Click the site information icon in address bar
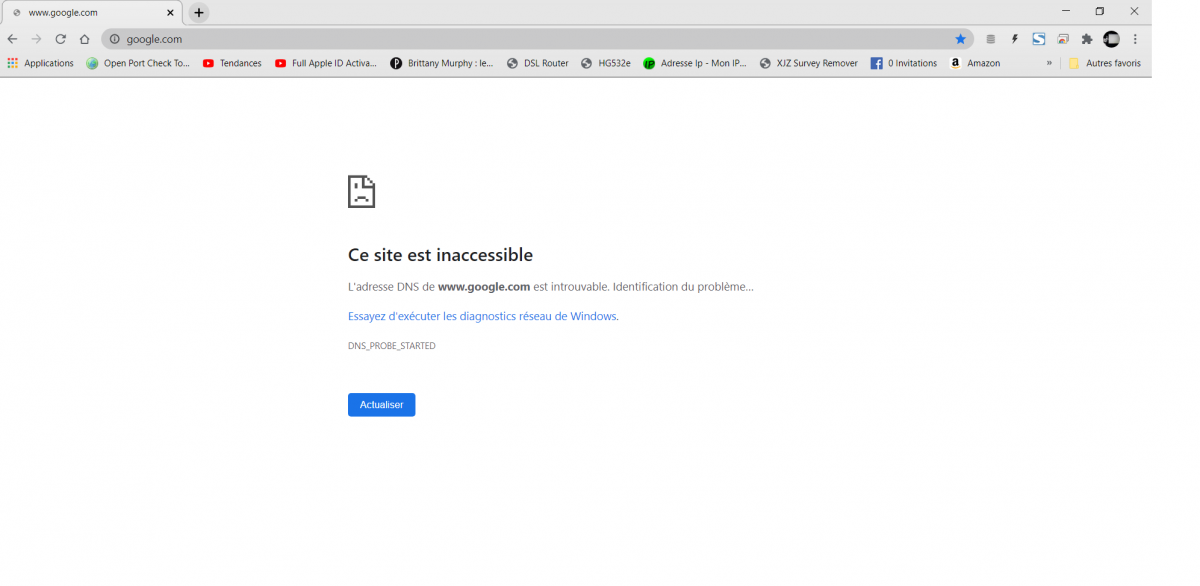 pyautogui.click(x=115, y=39)
